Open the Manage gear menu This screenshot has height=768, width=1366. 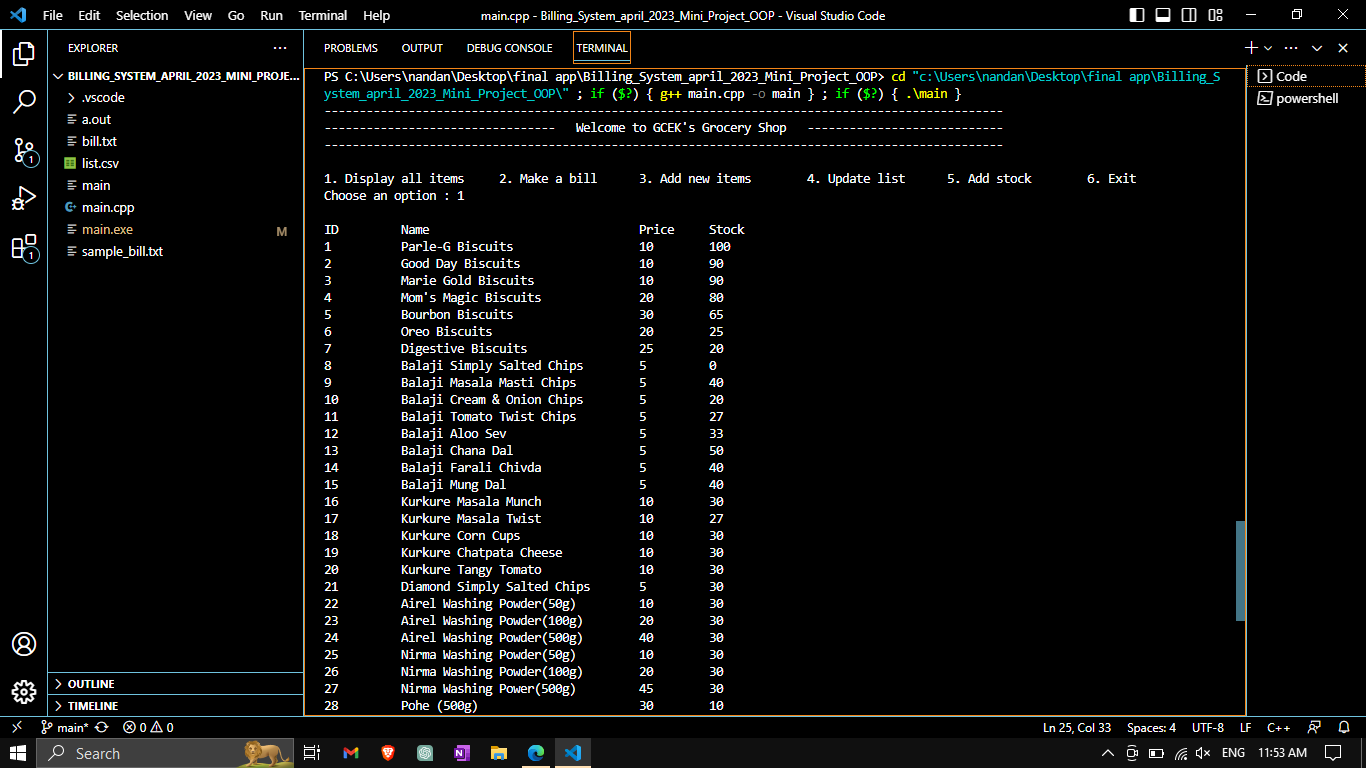[x=24, y=692]
